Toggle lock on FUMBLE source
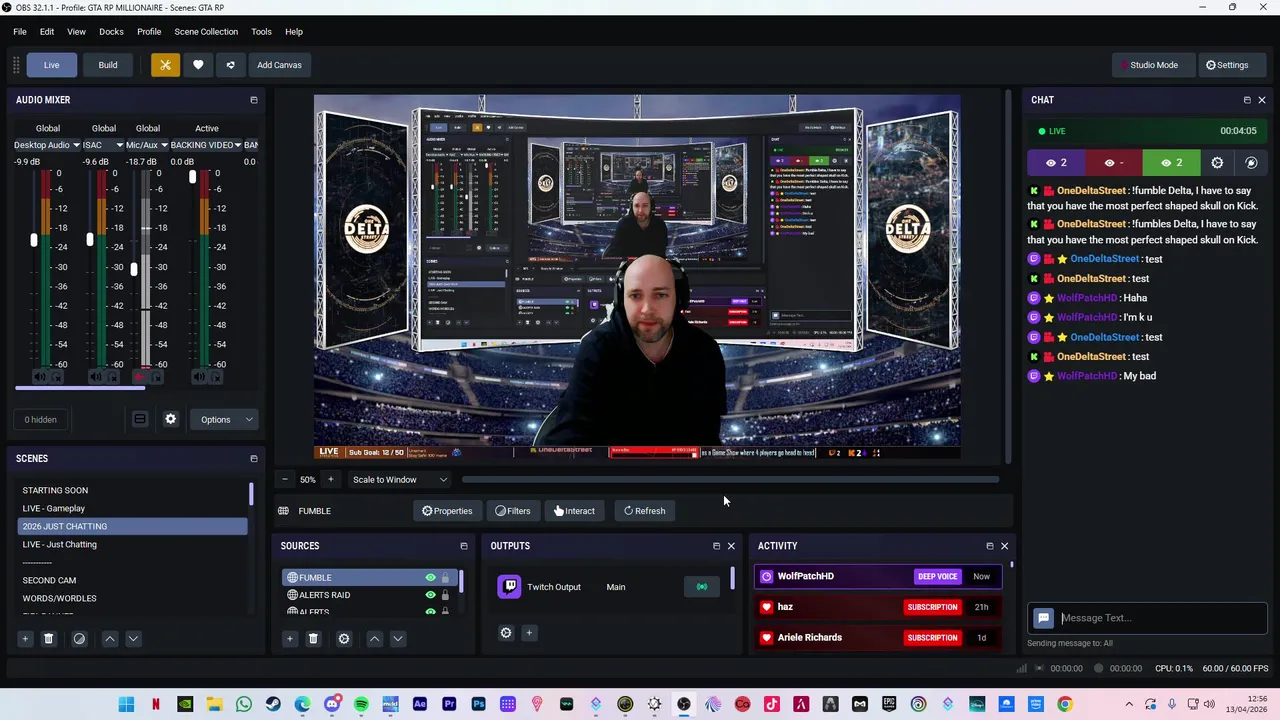This screenshot has width=1280, height=720. pos(445,578)
